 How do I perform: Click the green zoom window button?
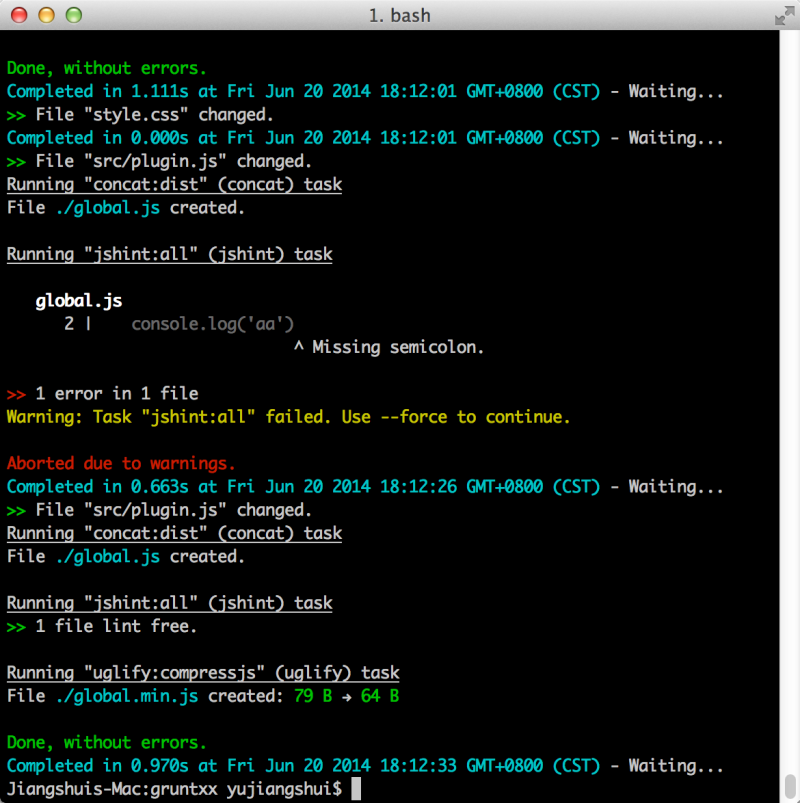[74, 15]
